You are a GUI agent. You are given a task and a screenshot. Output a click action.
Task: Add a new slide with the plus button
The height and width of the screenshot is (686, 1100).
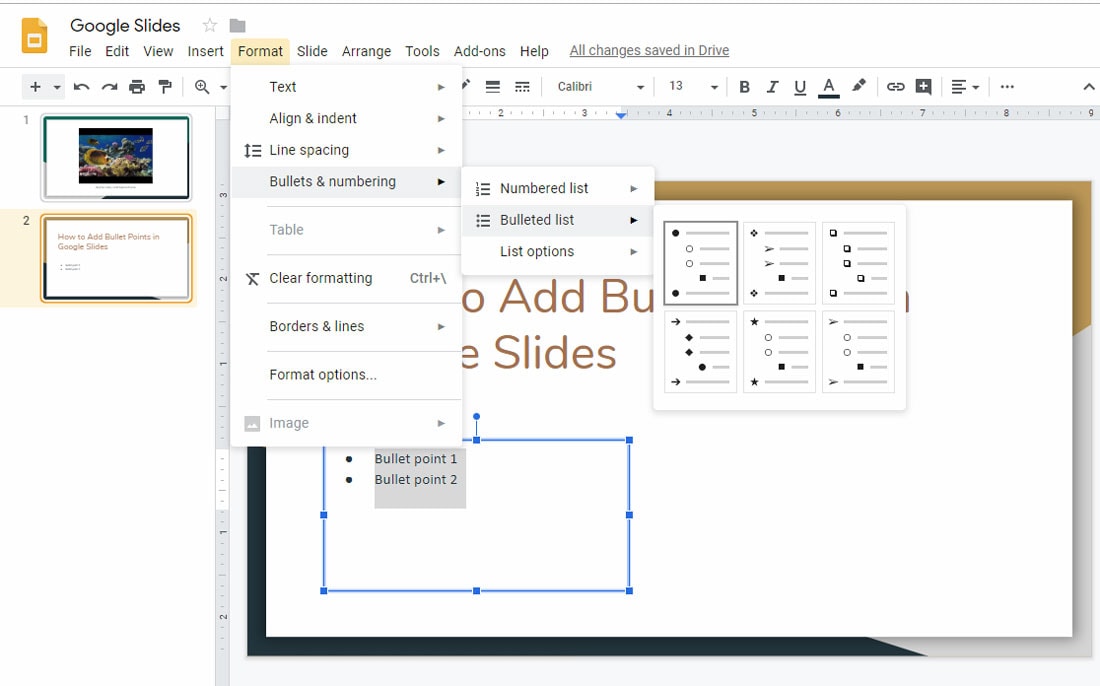coord(35,87)
